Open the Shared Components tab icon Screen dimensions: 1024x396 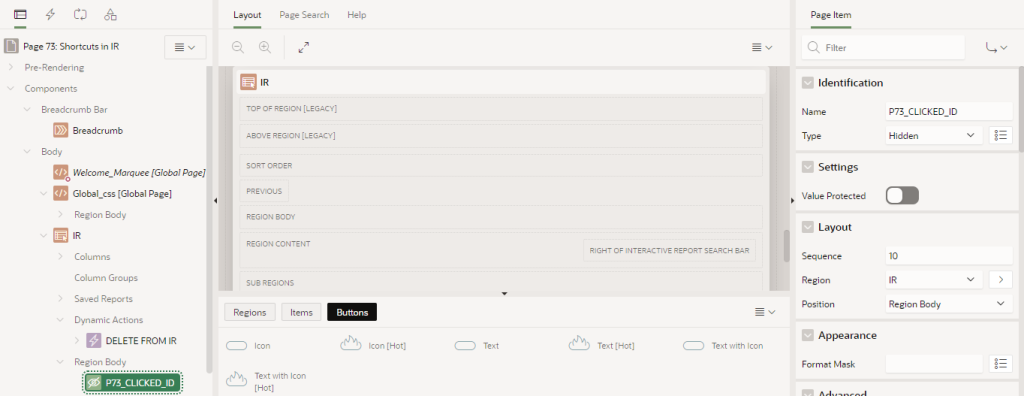[x=110, y=14]
